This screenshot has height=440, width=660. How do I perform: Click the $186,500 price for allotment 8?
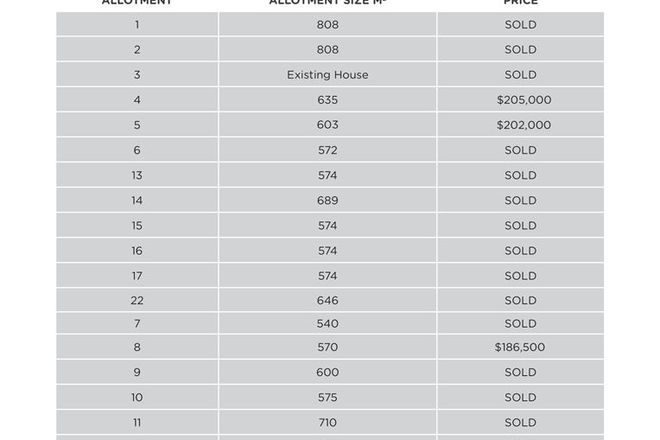[x=520, y=348]
